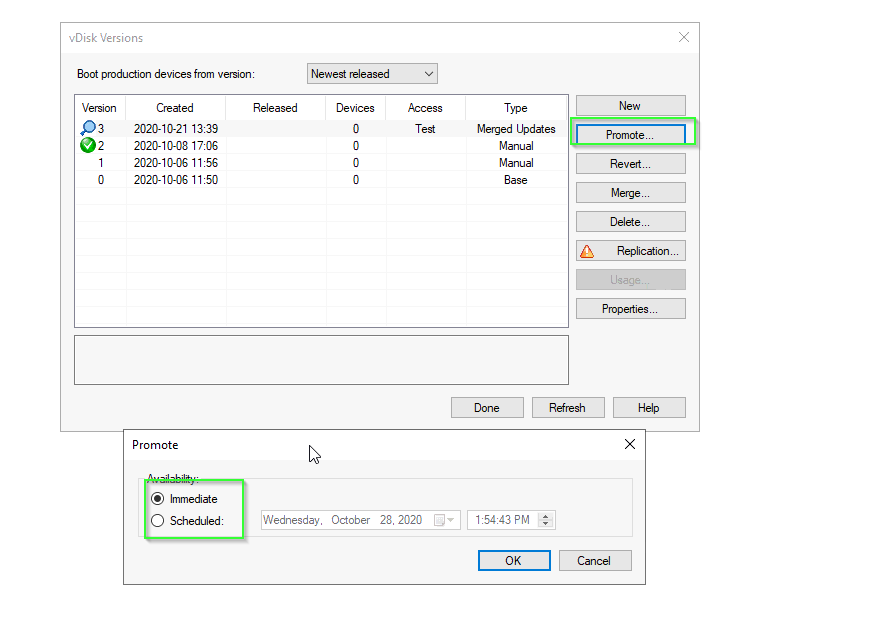This screenshot has height=635, width=882.
Task: Click the Merged Updates type cell
Action: tap(516, 129)
